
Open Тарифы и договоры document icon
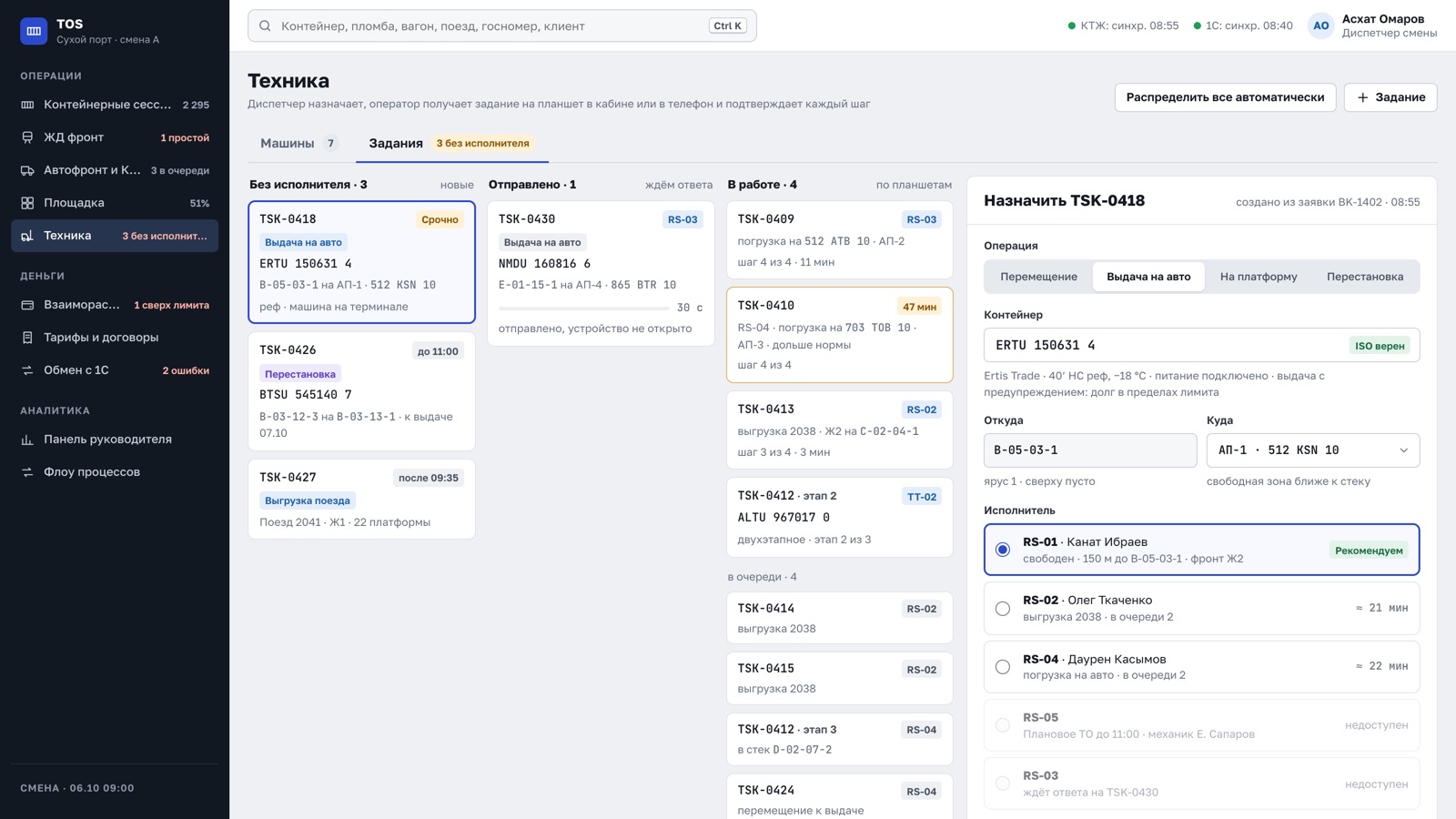click(x=27, y=338)
